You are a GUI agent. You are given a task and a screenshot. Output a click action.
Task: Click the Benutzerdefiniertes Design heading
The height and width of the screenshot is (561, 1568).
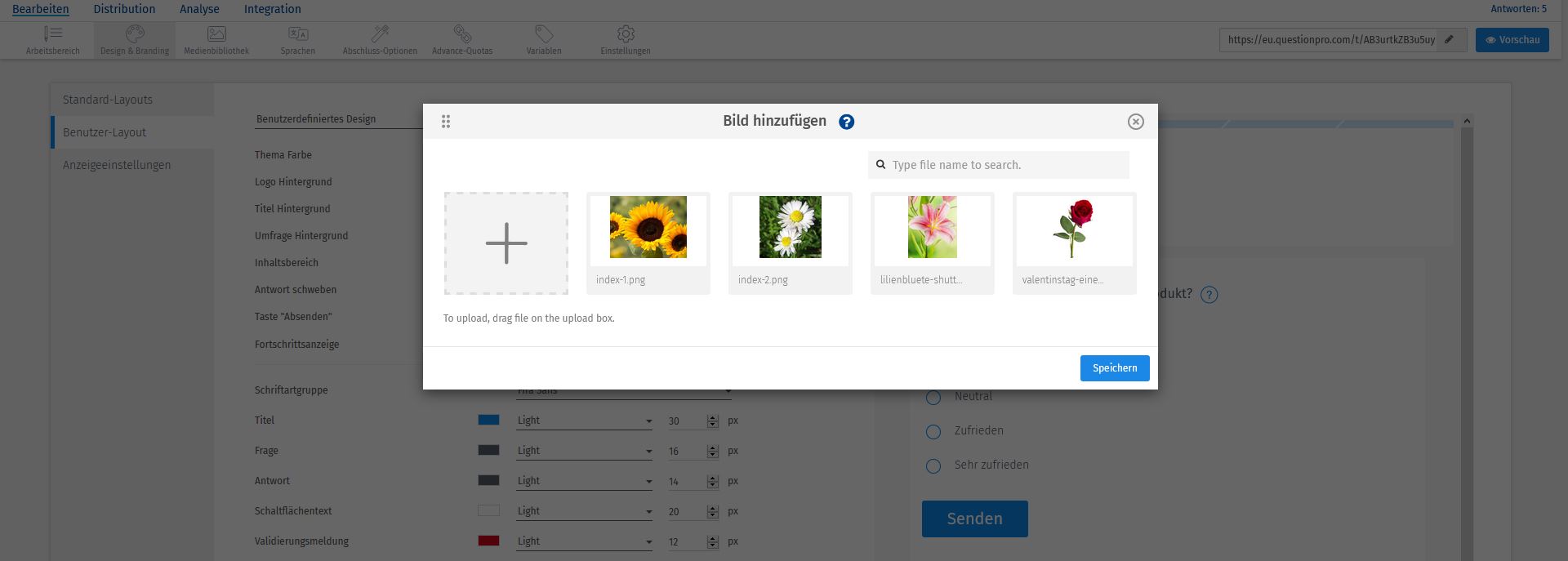[316, 119]
